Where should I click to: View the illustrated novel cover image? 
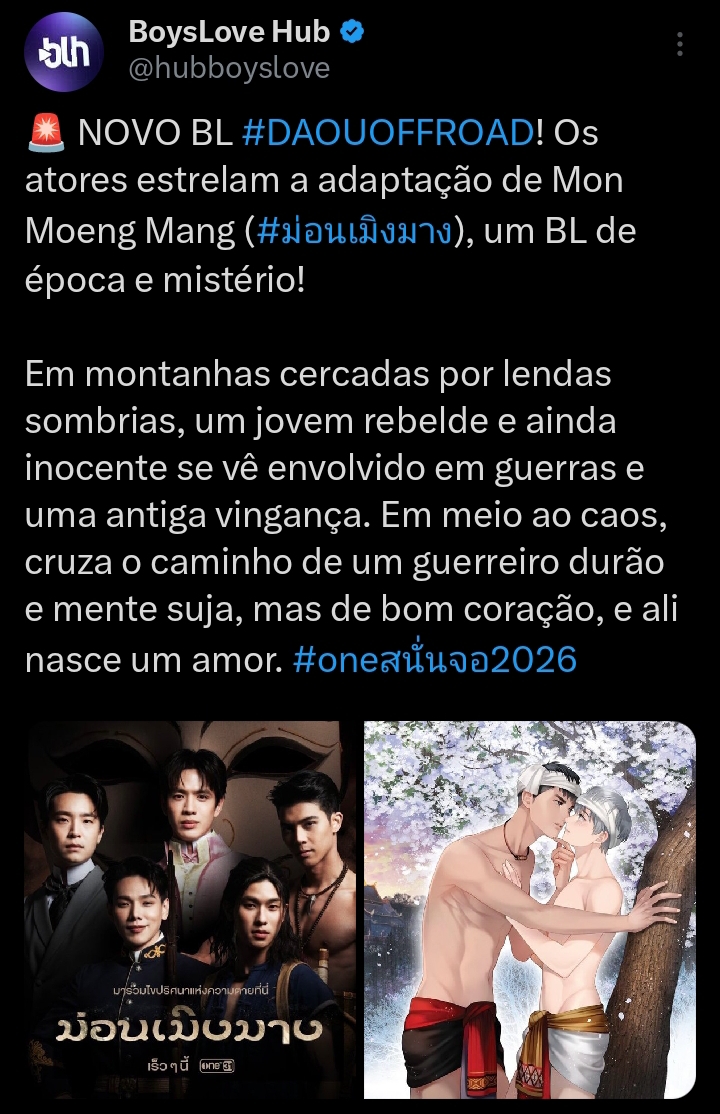[x=530, y=909]
